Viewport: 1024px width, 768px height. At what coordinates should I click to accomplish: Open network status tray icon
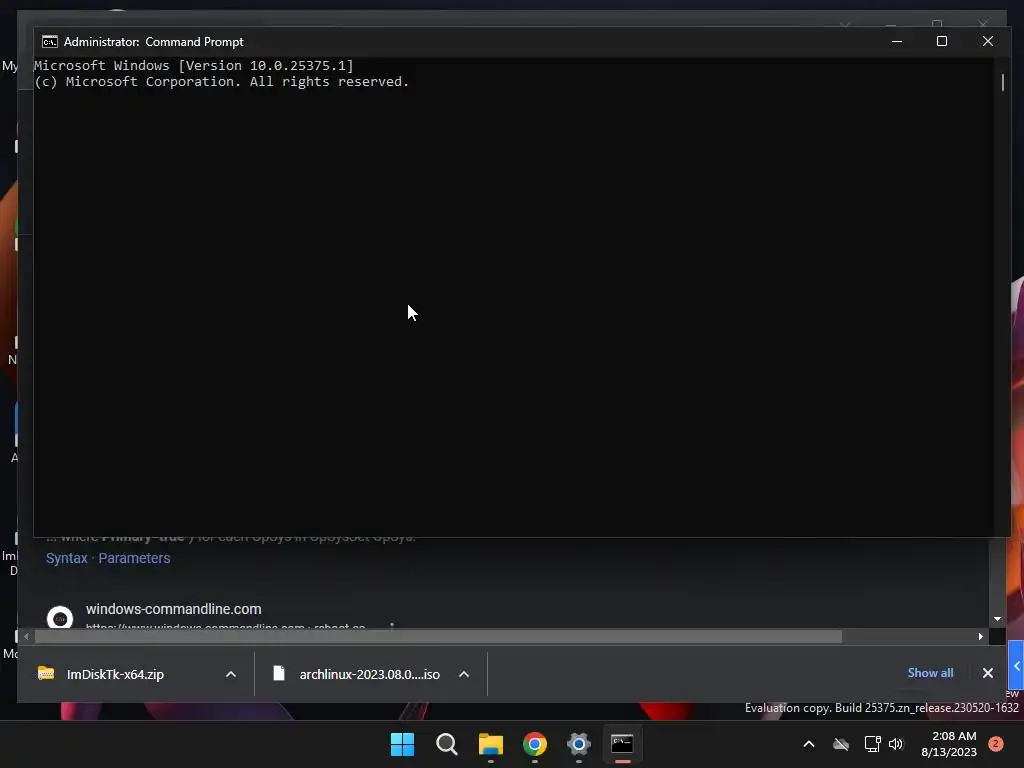[872, 744]
